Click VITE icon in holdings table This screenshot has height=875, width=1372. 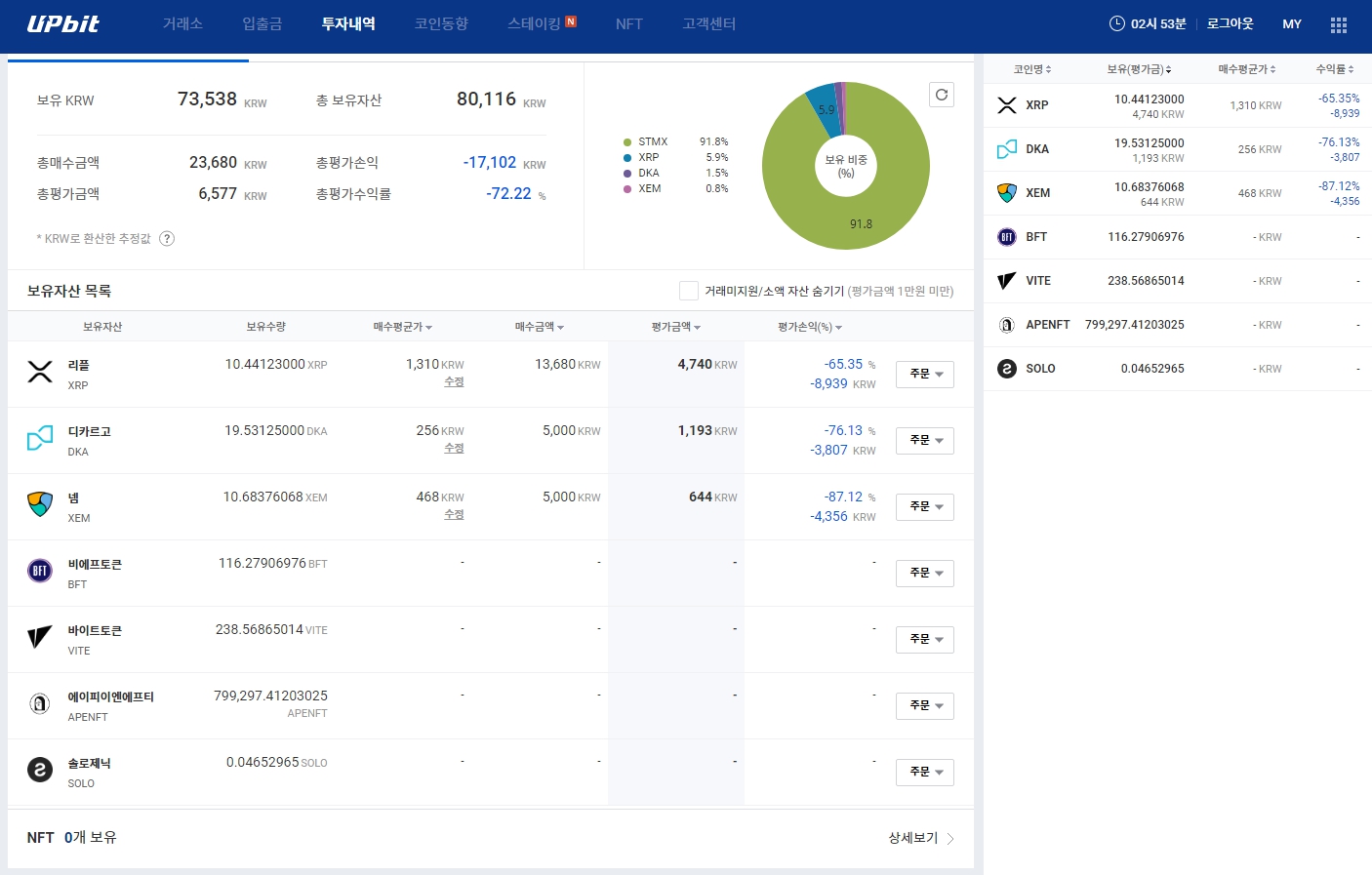pyautogui.click(x=40, y=637)
